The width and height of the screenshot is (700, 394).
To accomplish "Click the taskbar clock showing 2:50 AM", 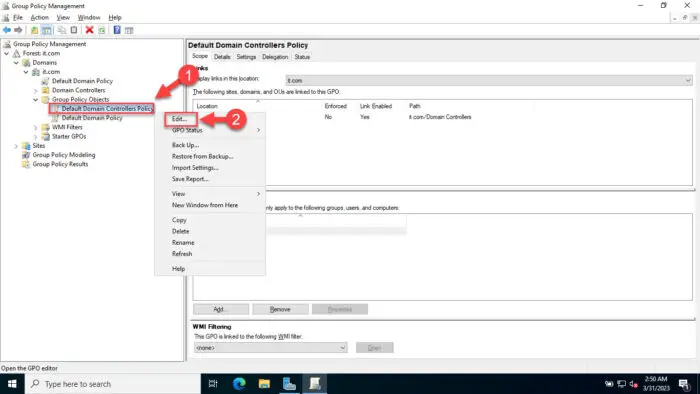I will [x=656, y=384].
